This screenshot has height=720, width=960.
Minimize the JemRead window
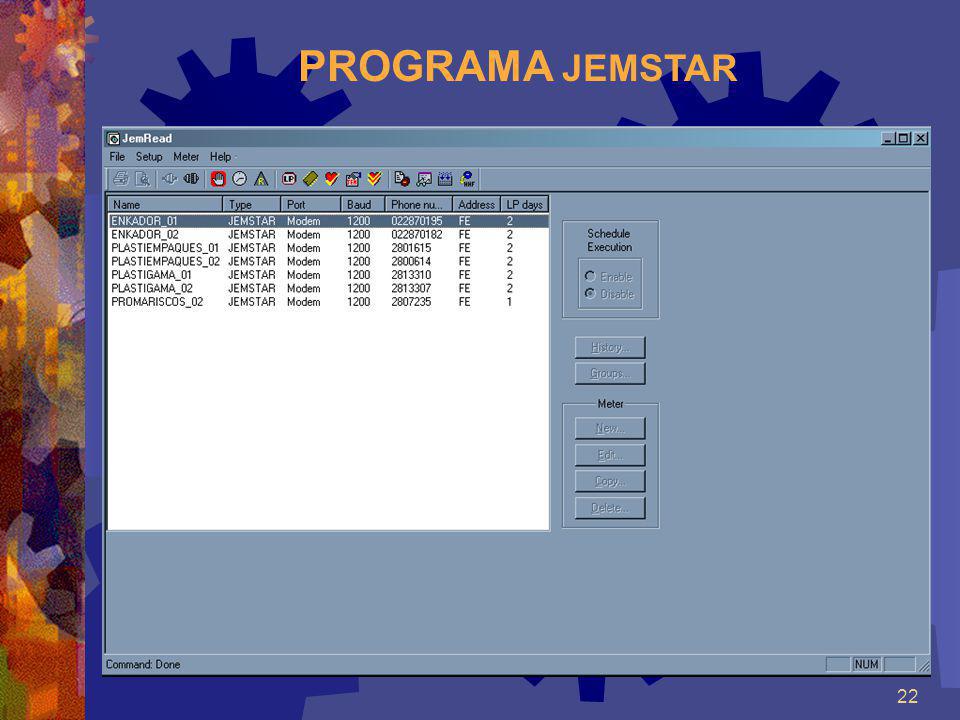888,138
